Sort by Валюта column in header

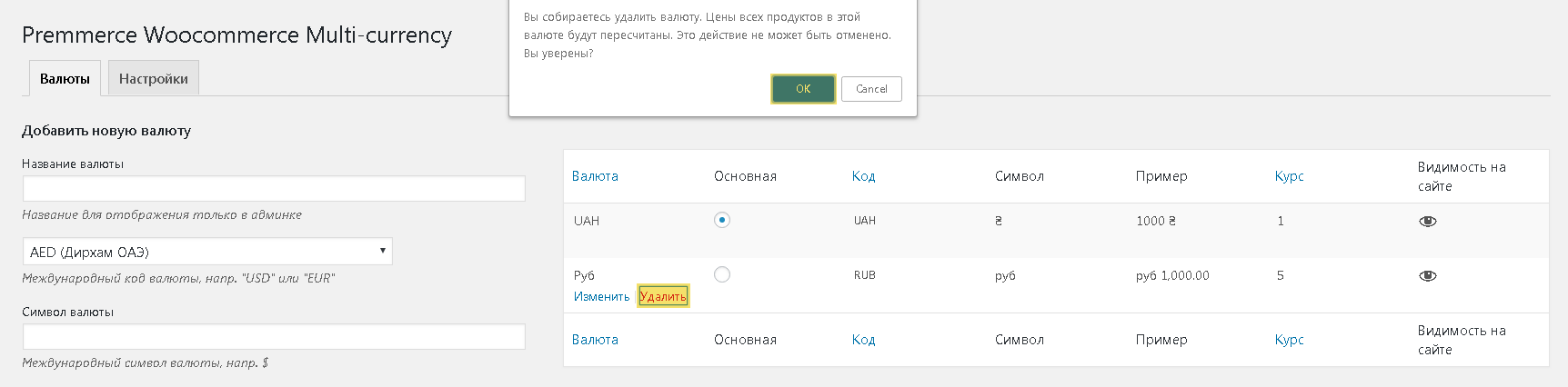coord(595,176)
